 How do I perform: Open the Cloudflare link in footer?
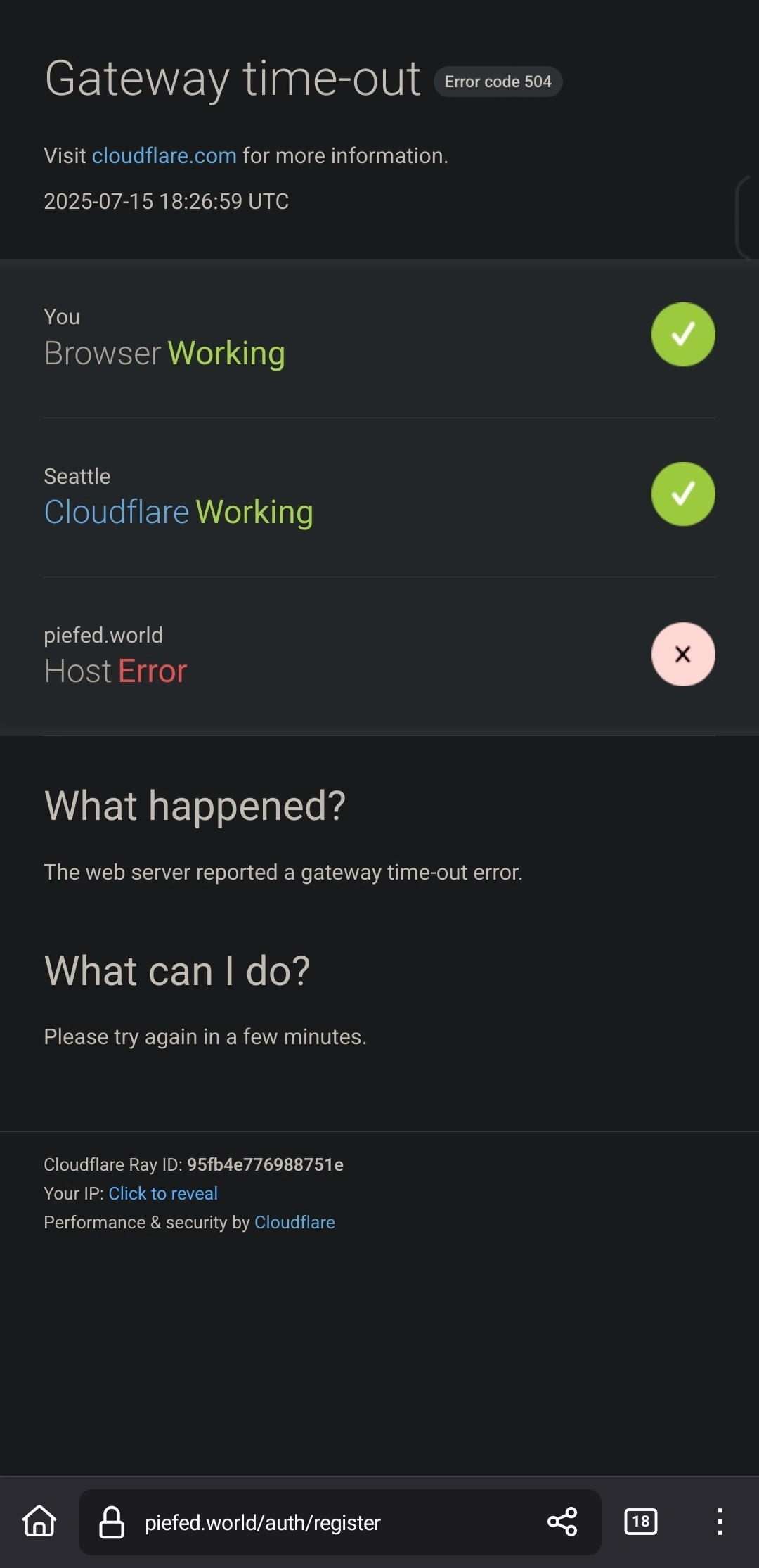pos(294,1222)
